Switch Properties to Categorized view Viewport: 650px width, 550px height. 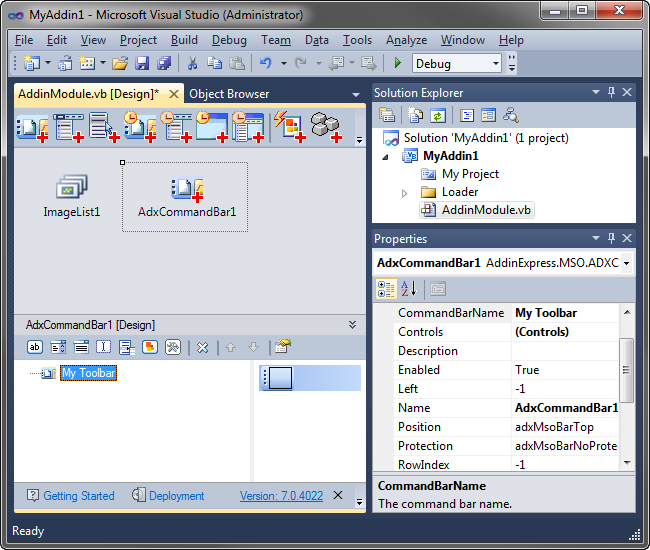click(x=386, y=289)
